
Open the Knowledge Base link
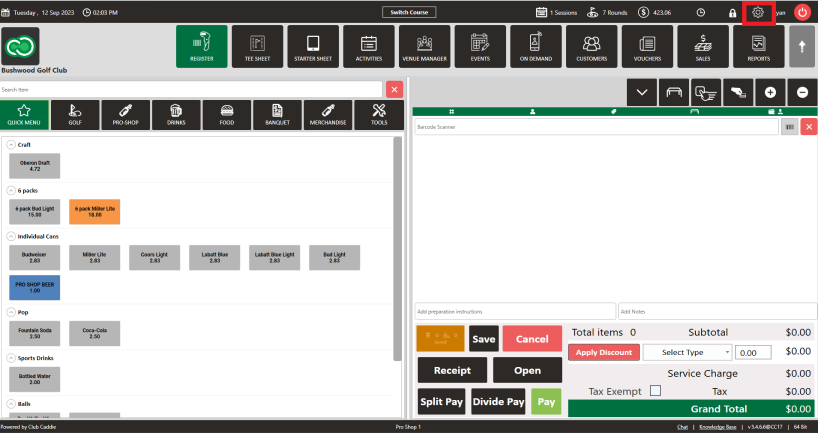tap(718, 427)
